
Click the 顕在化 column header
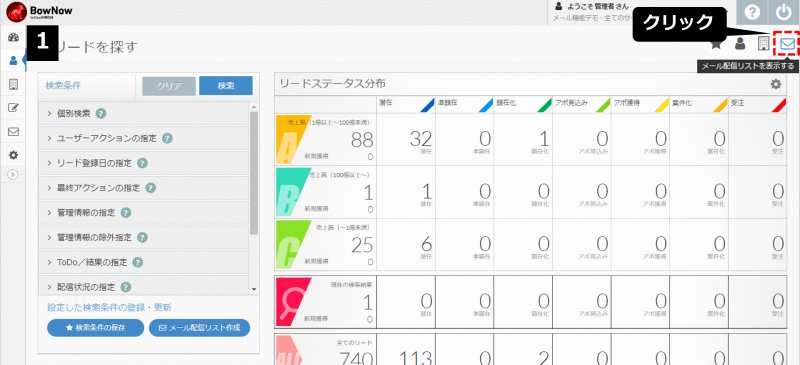tap(523, 104)
